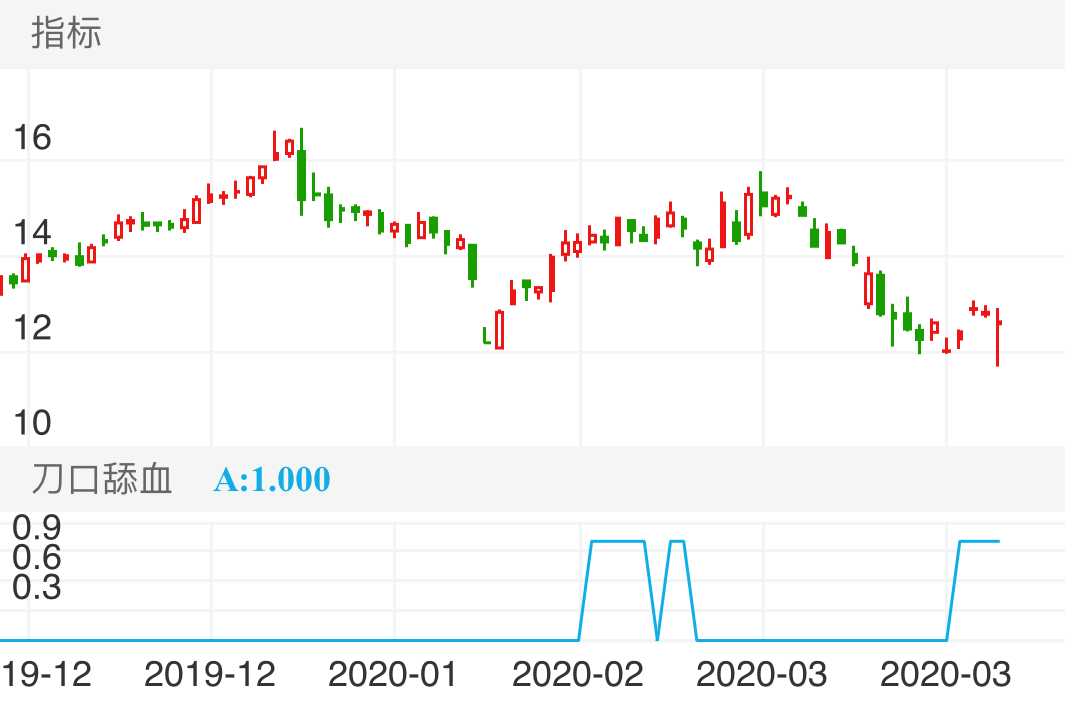The width and height of the screenshot is (1065, 708).
Task: Select the 2019-12 date label on time axis
Action: [x=209, y=674]
